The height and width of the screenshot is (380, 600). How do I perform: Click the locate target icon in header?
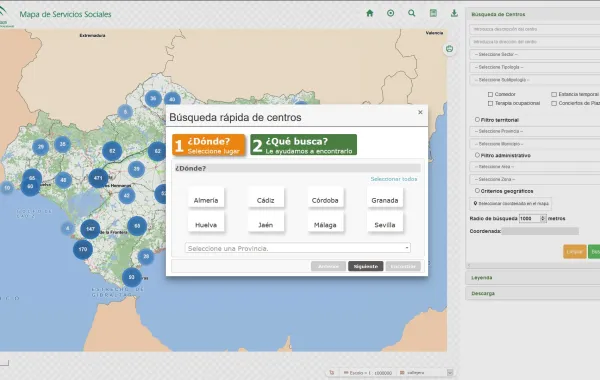pos(390,13)
